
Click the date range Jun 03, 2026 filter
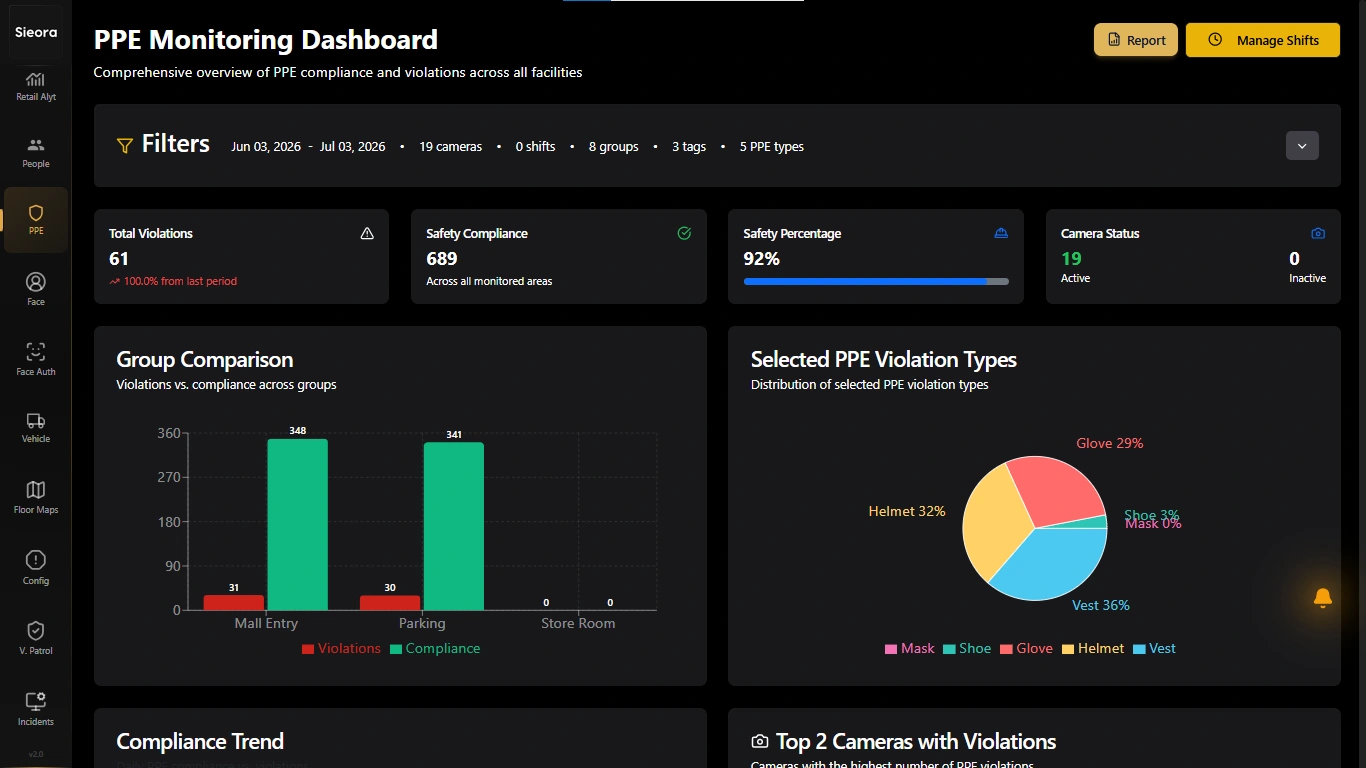pos(308,146)
